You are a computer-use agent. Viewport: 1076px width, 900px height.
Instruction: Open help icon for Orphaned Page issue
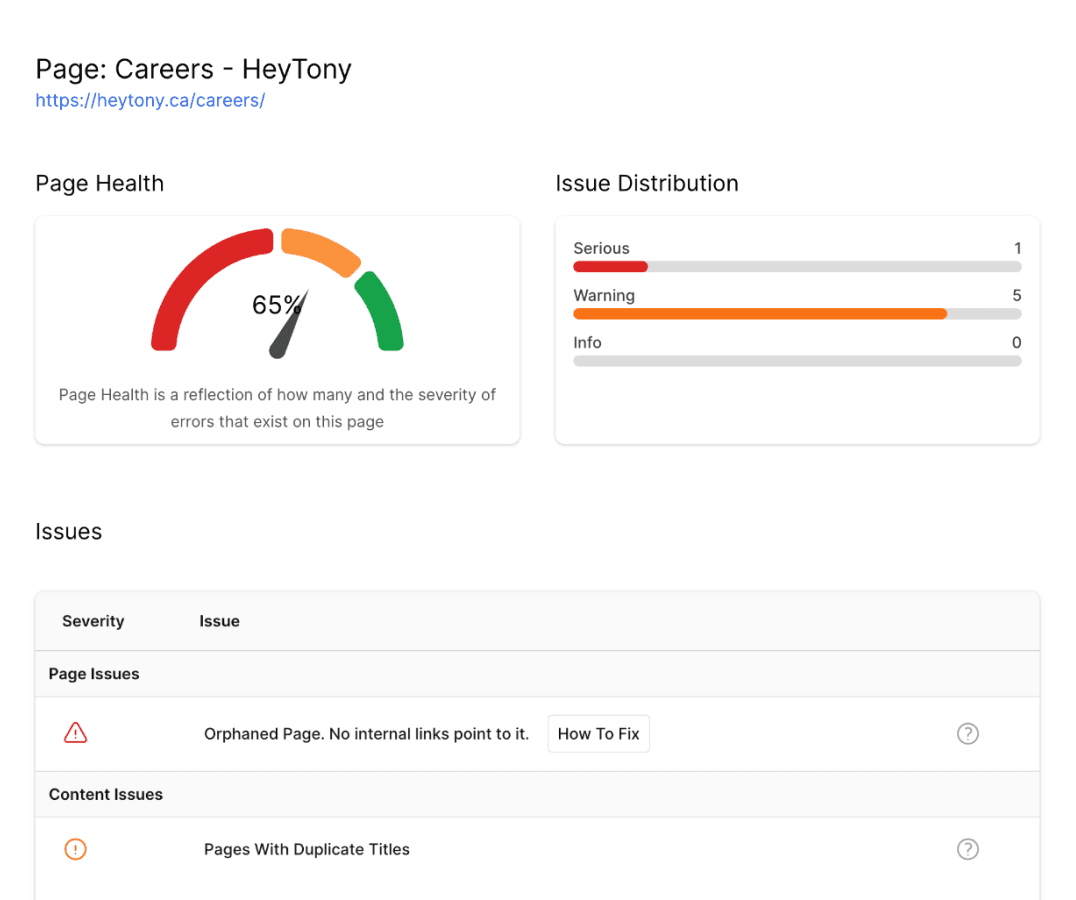pyautogui.click(x=967, y=734)
